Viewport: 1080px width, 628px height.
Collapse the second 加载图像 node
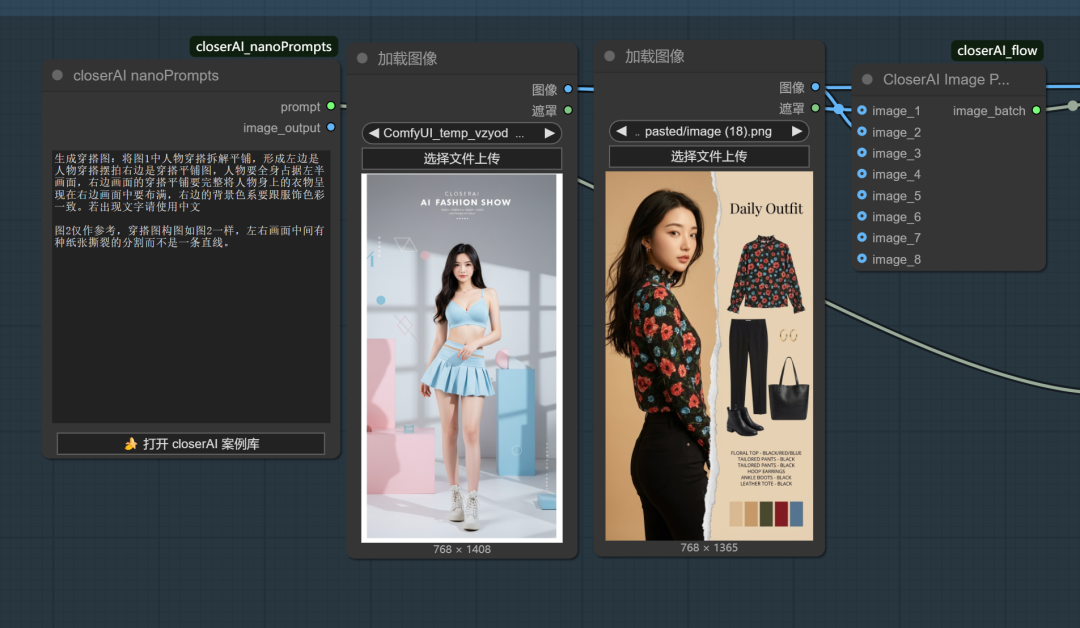610,57
